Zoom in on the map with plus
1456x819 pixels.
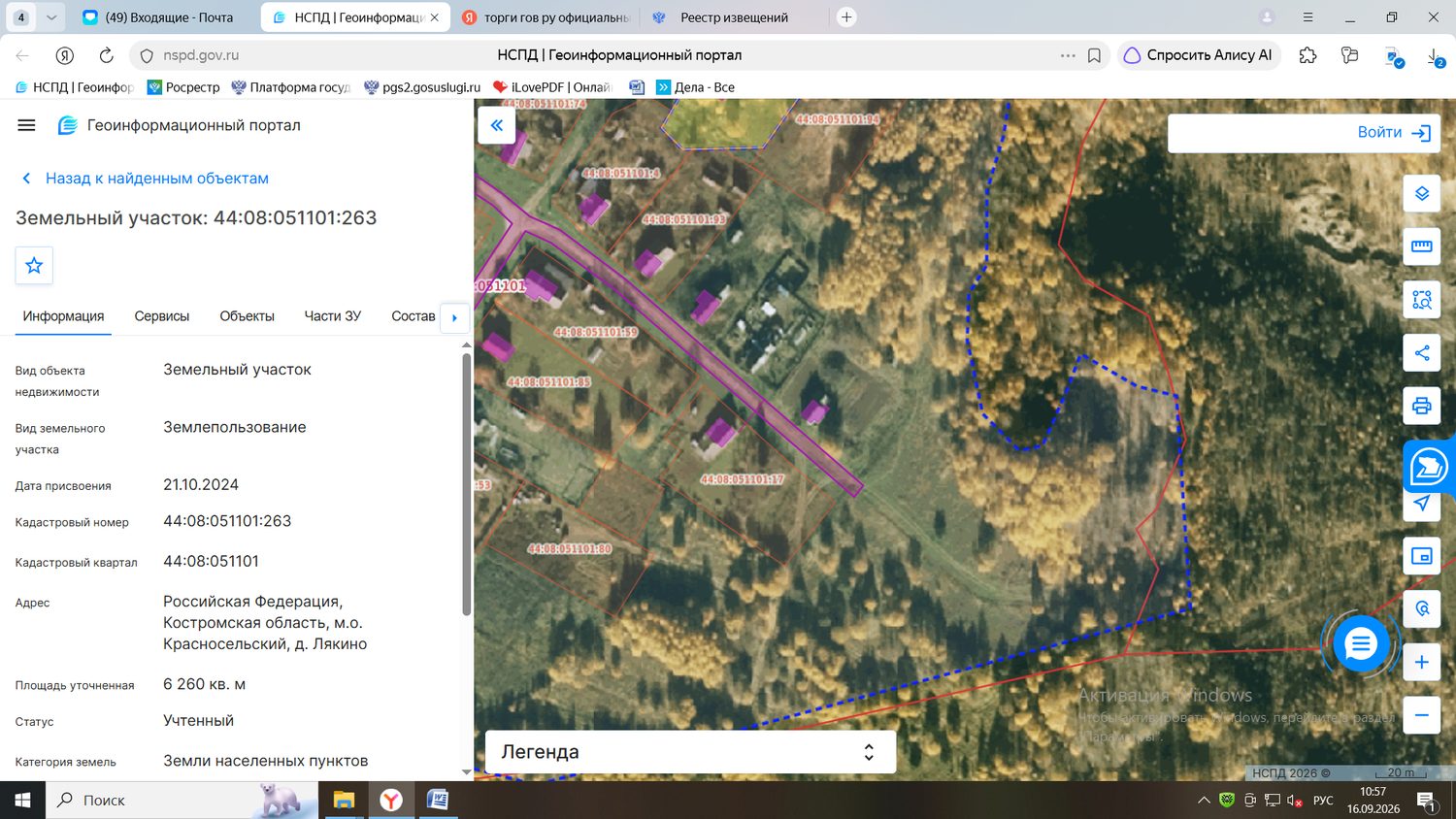click(1422, 662)
